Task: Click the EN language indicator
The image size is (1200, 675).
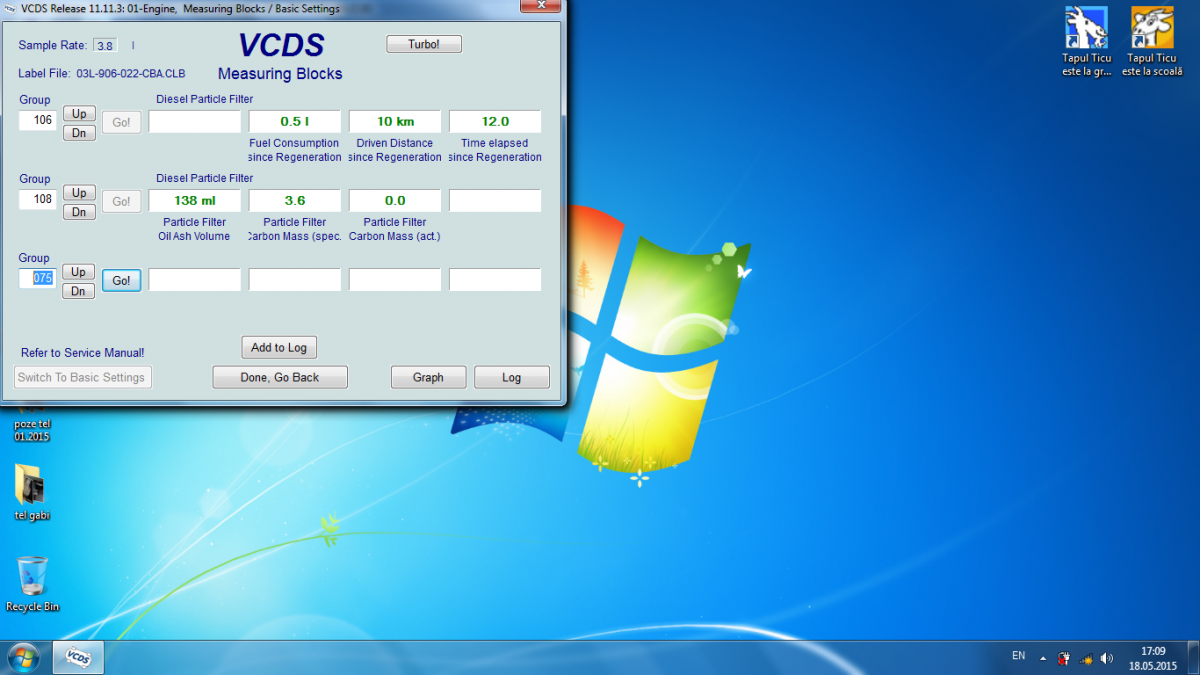Action: 1018,656
